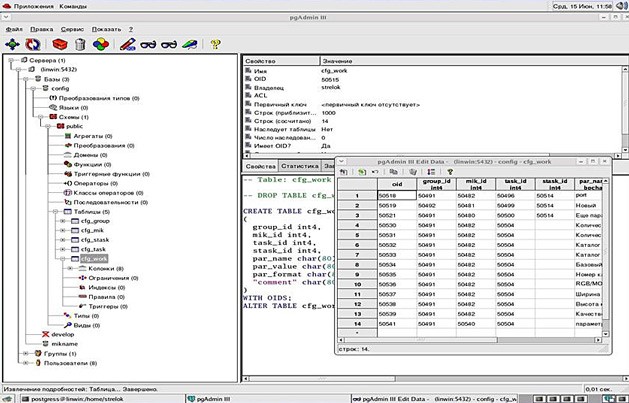Click the oid column header
Viewport: 629px width, 403px height.
pos(397,184)
